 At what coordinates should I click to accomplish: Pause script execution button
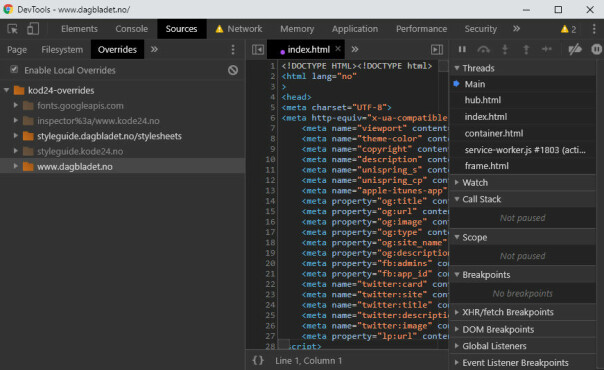(x=462, y=49)
